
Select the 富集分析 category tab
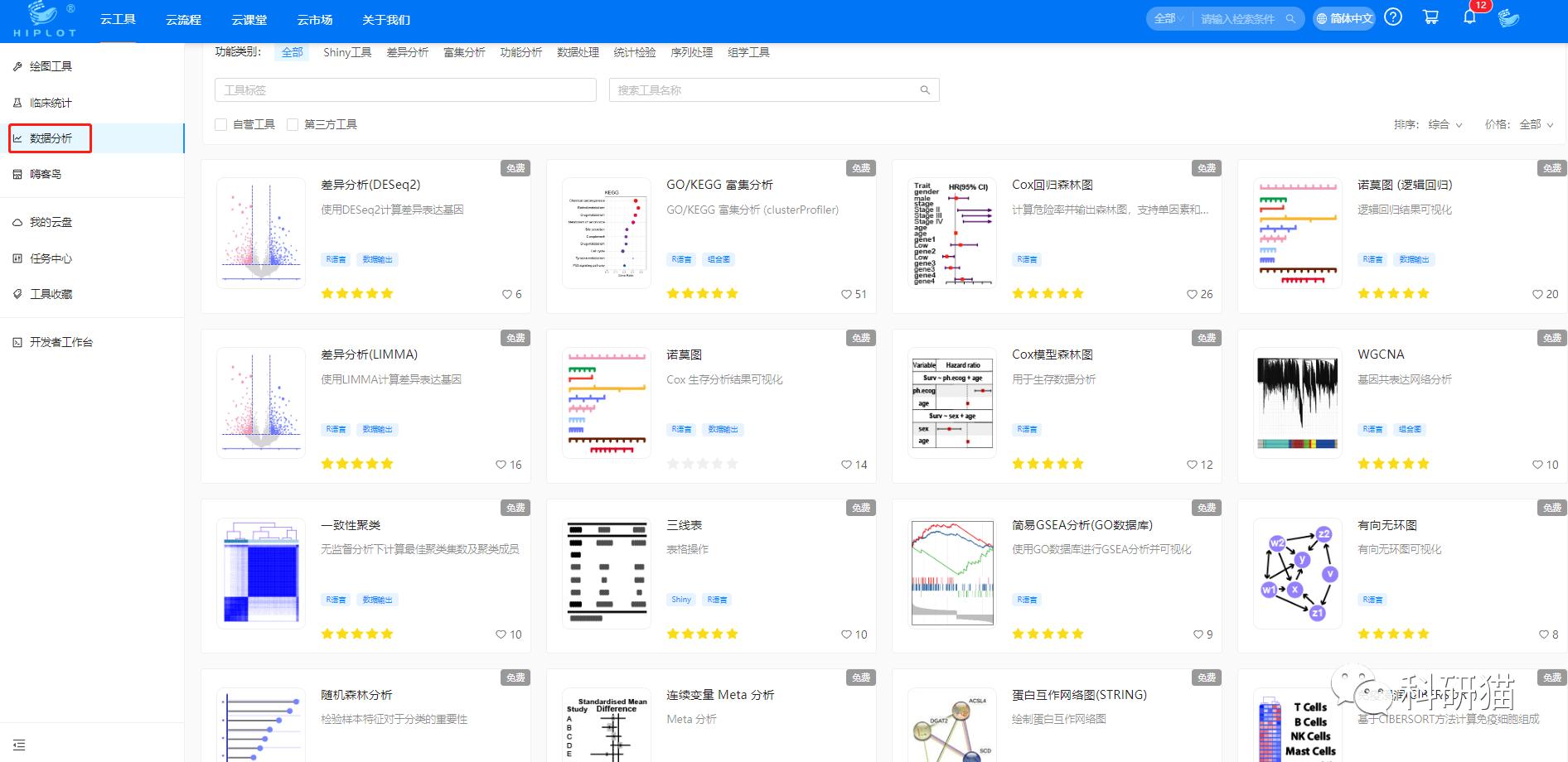click(465, 51)
